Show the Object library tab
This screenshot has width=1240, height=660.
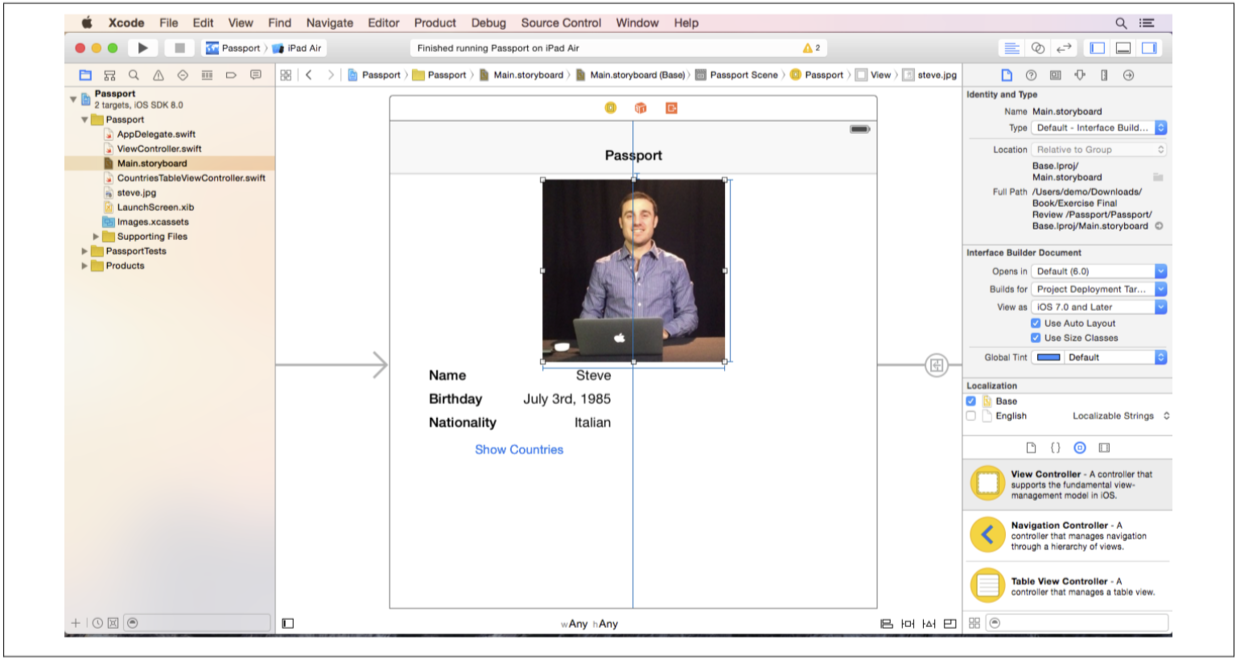[x=1079, y=448]
